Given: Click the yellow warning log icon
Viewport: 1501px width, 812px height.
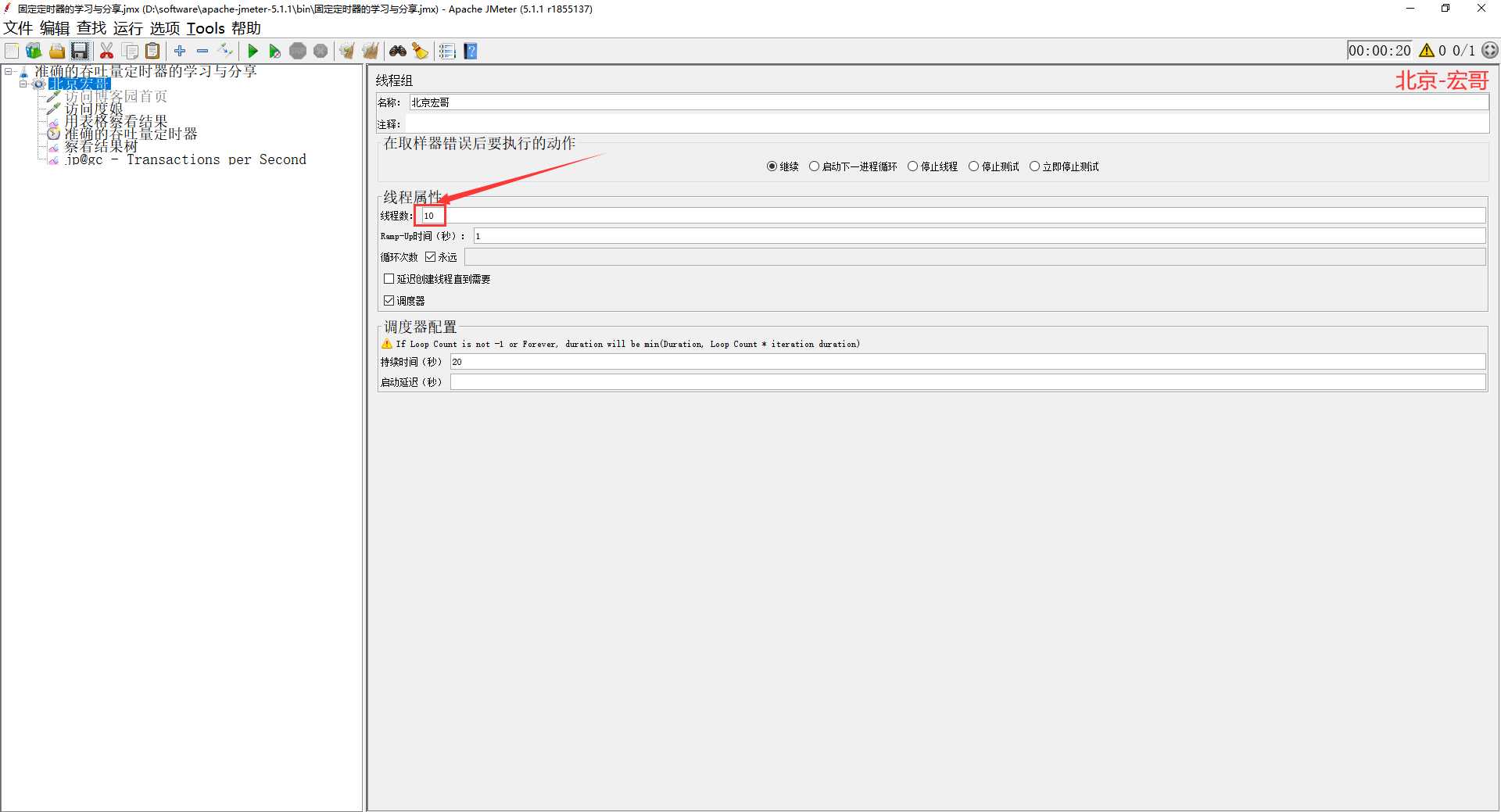Looking at the screenshot, I should [1427, 50].
